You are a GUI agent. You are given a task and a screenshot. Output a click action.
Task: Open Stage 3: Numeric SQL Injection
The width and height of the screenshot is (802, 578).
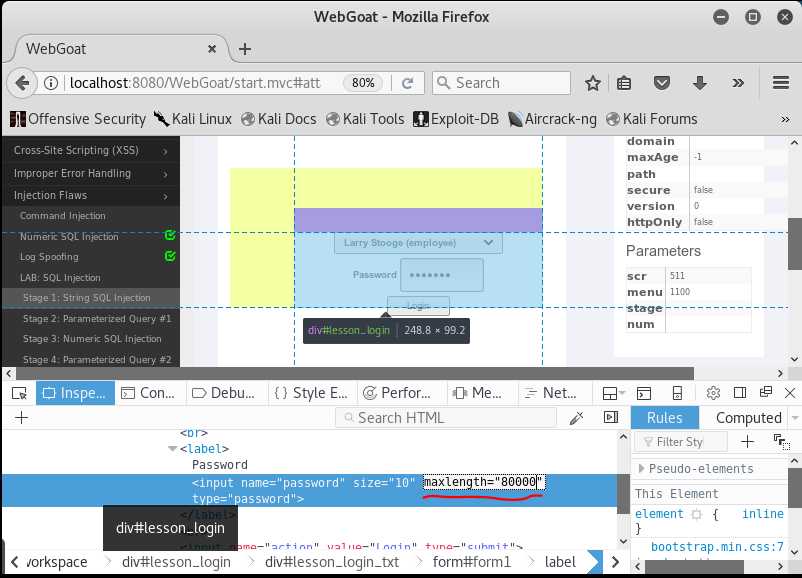point(92,339)
